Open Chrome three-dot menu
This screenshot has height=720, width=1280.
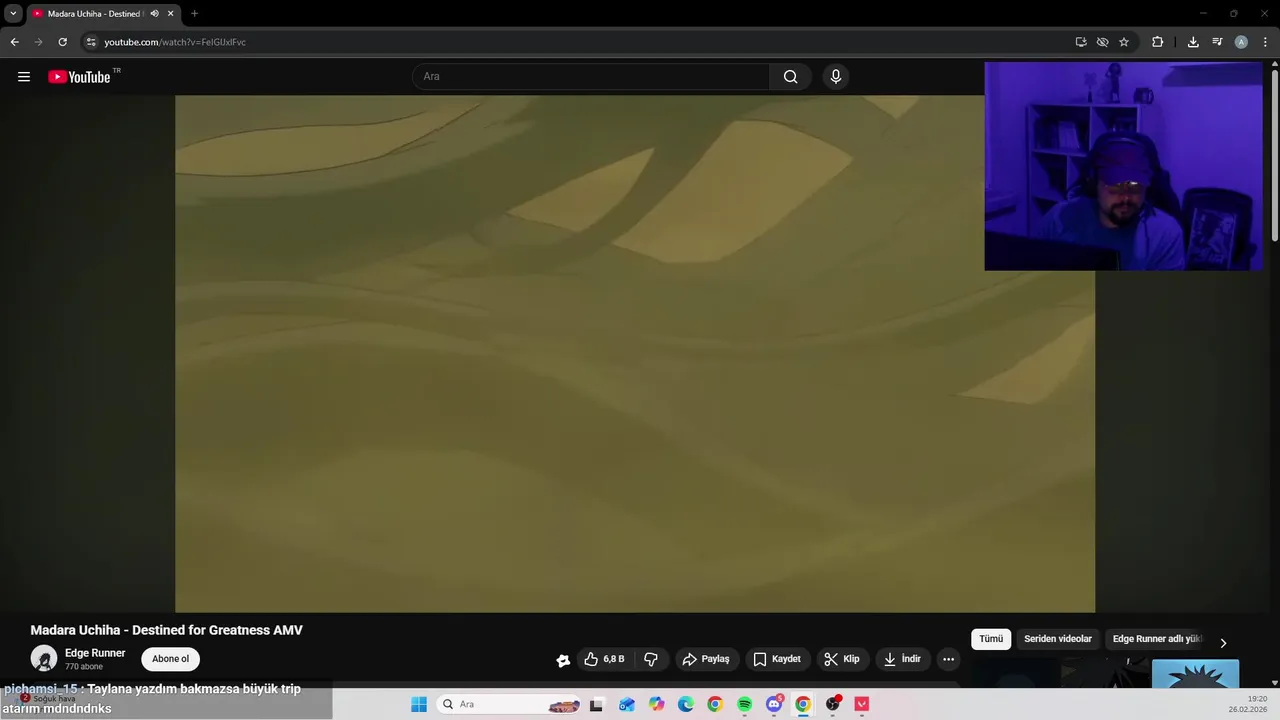(1265, 42)
